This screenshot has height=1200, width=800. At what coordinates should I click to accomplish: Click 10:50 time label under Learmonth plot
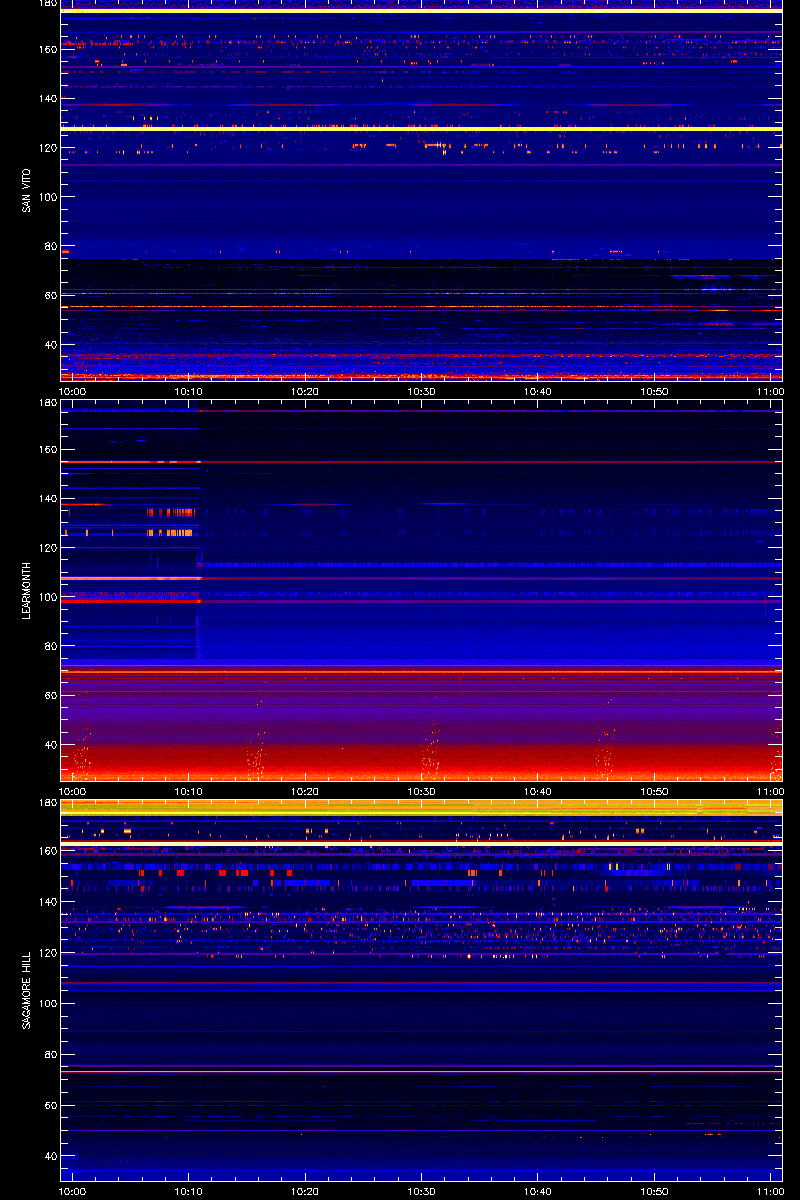[656, 791]
